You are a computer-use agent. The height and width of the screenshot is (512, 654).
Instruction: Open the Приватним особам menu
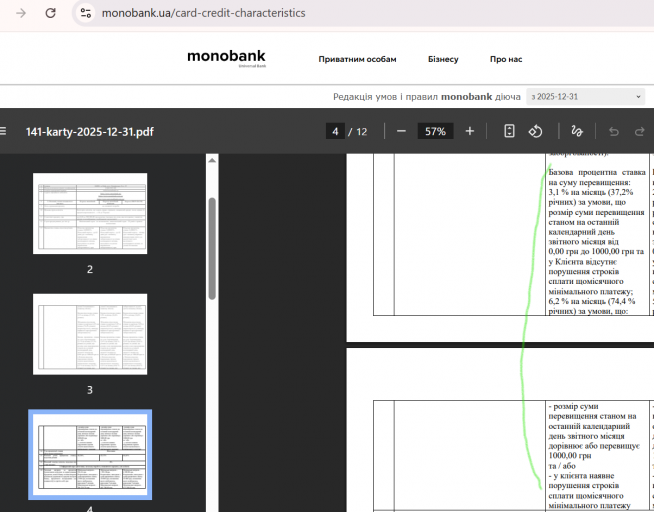(357, 59)
